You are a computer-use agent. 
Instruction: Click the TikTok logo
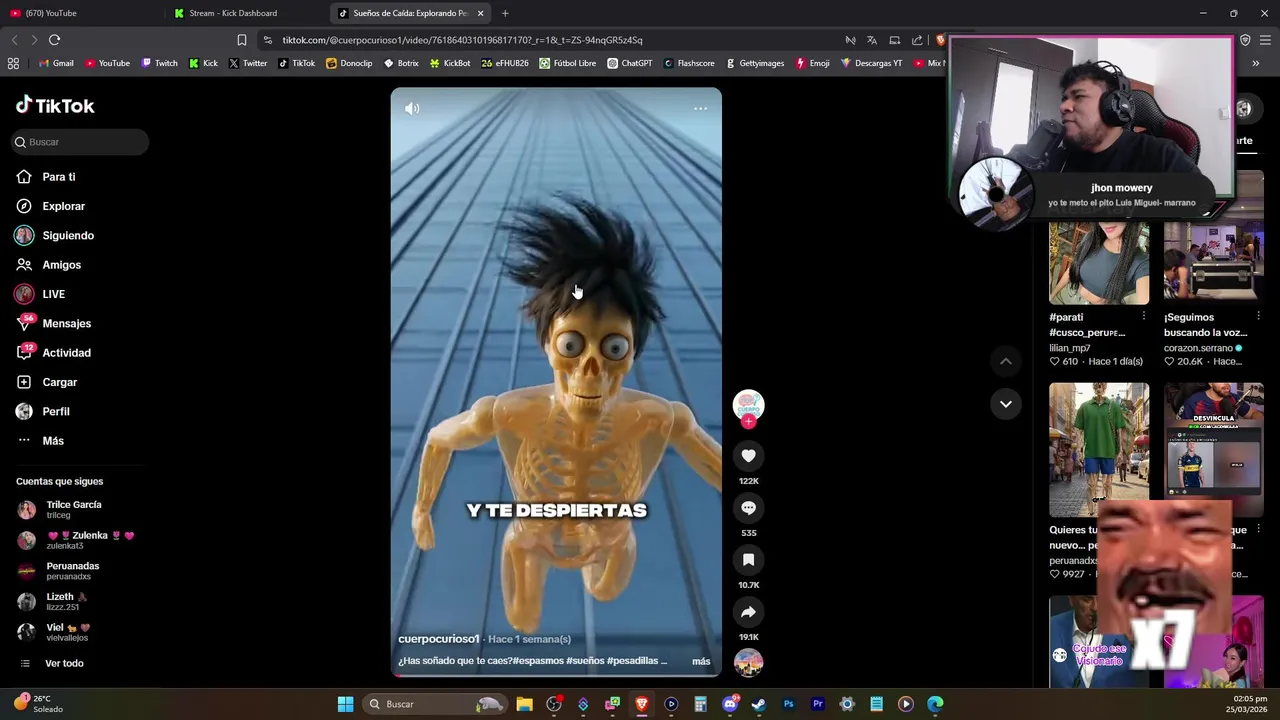pos(55,105)
